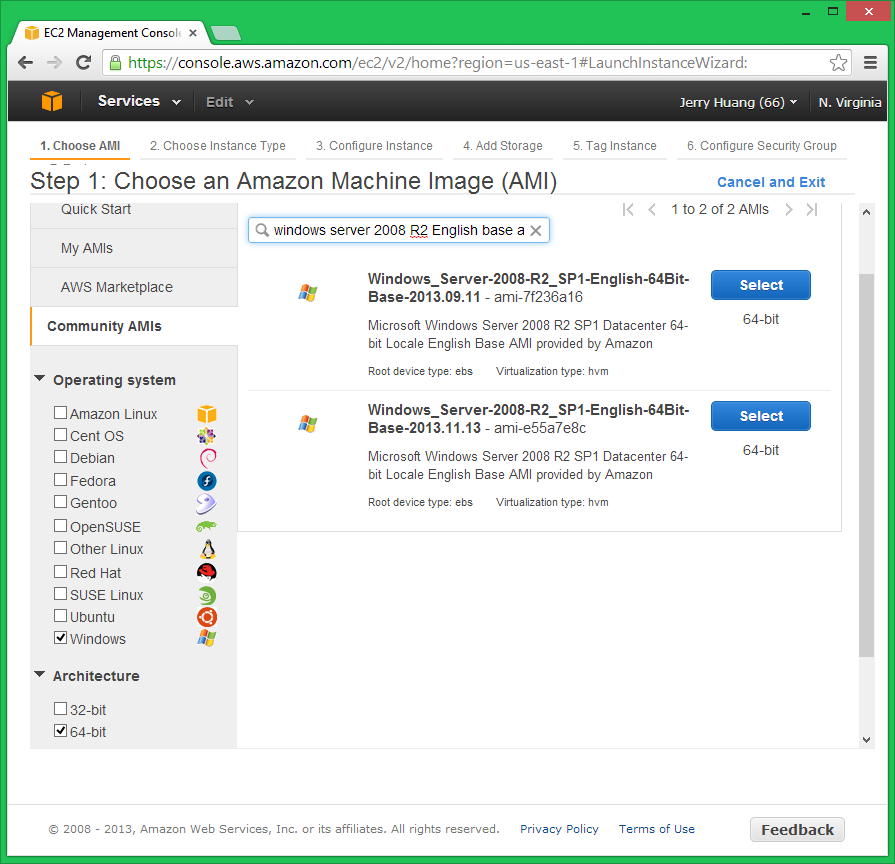Open the Edit dropdown menu
The height and width of the screenshot is (864, 895).
(229, 102)
